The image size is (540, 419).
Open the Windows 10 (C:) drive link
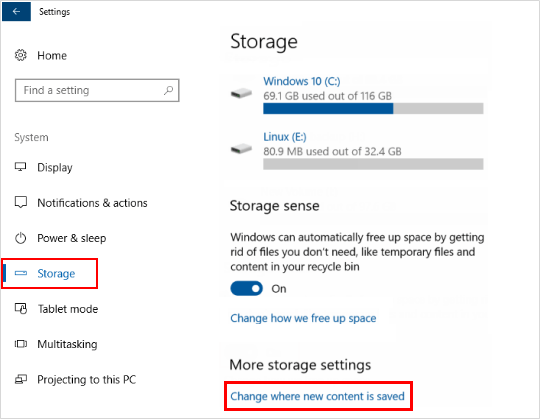(x=302, y=81)
